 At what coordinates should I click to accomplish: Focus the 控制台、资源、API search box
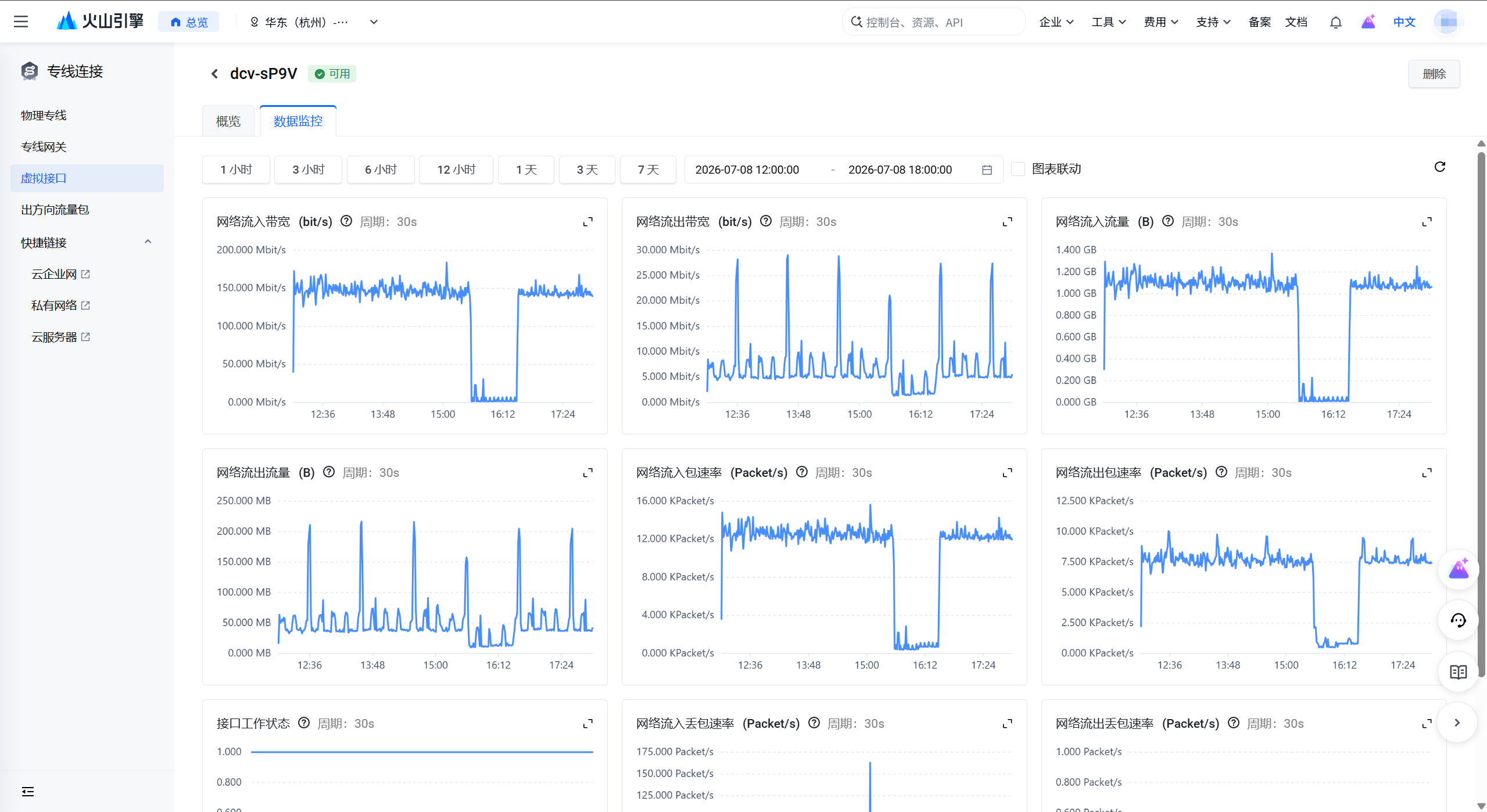pos(934,22)
